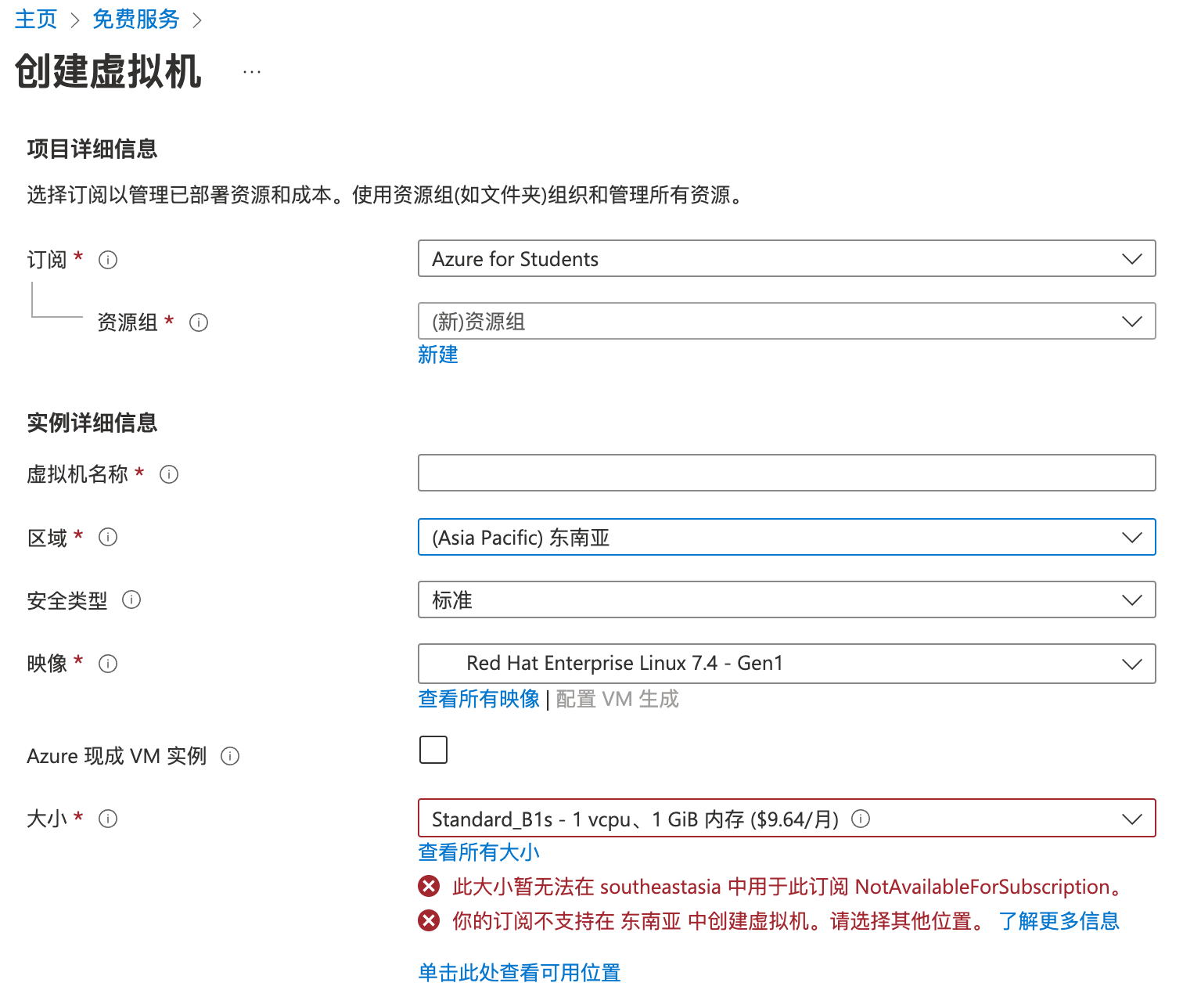The width and height of the screenshot is (1183, 1008).
Task: Click 单击此处查看可用位置 link
Action: [520, 973]
